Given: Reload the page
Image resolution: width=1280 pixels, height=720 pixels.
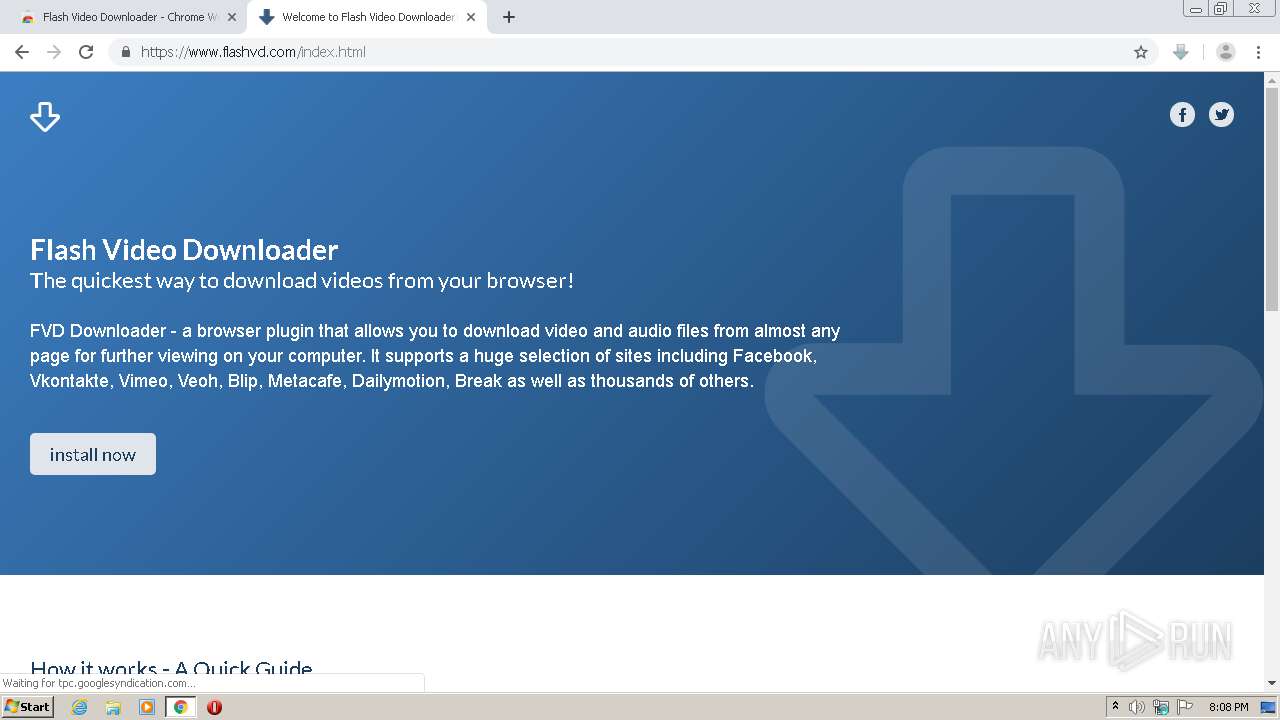Looking at the screenshot, I should [x=86, y=52].
